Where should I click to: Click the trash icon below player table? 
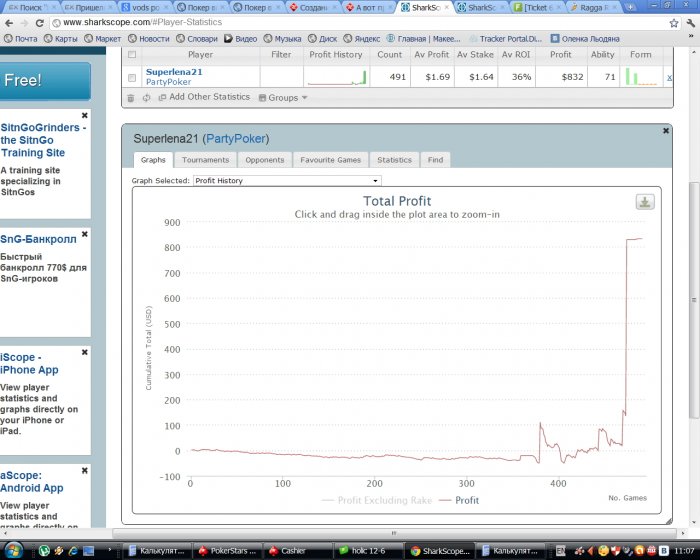130,98
